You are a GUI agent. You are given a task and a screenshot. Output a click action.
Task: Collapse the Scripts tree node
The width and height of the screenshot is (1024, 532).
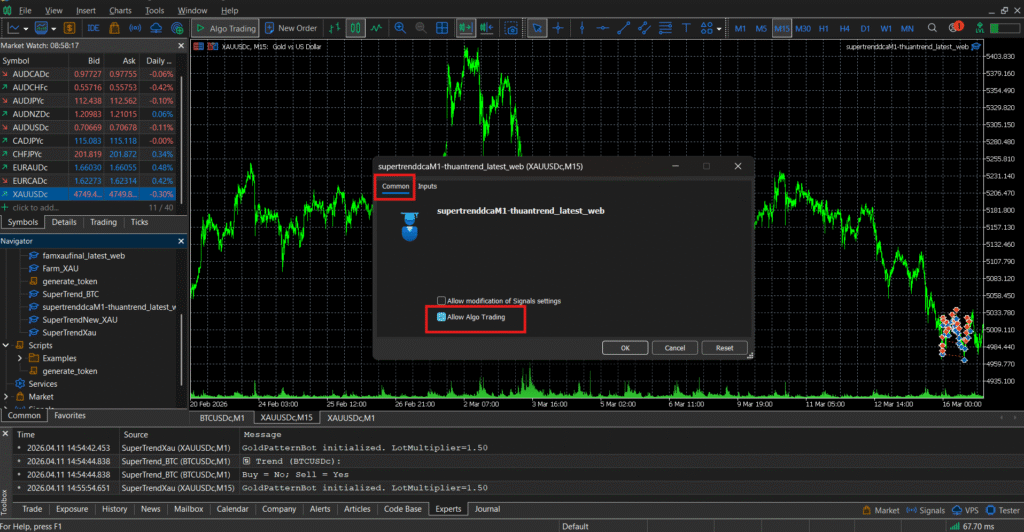(x=7, y=344)
